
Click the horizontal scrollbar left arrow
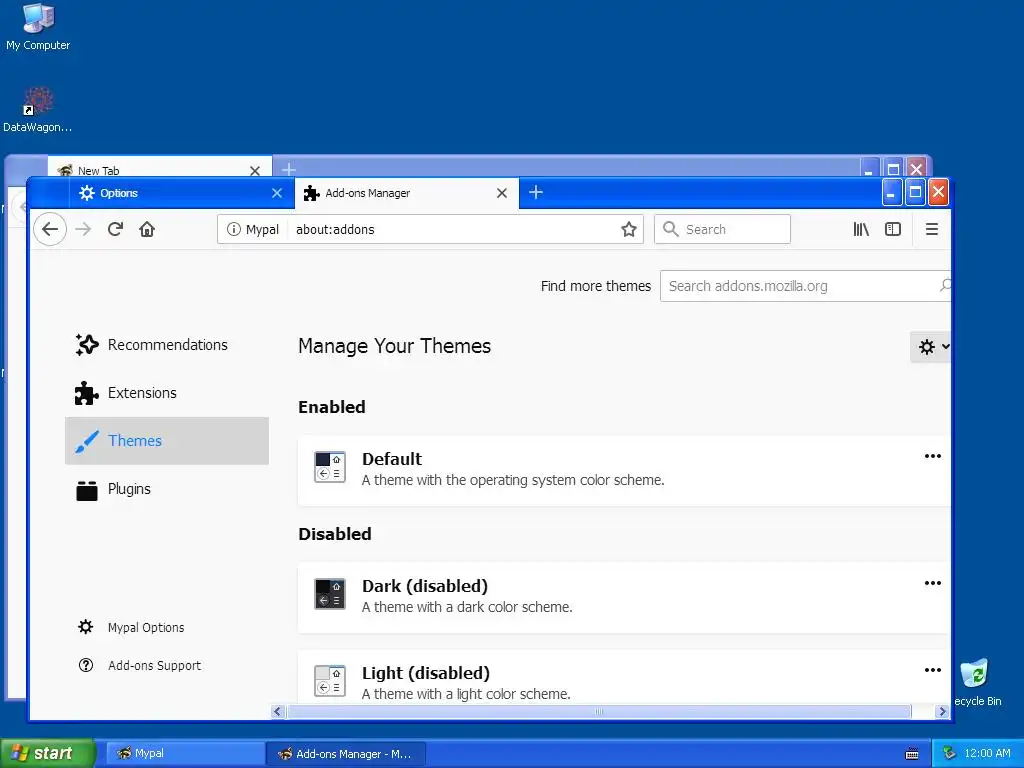(x=278, y=711)
